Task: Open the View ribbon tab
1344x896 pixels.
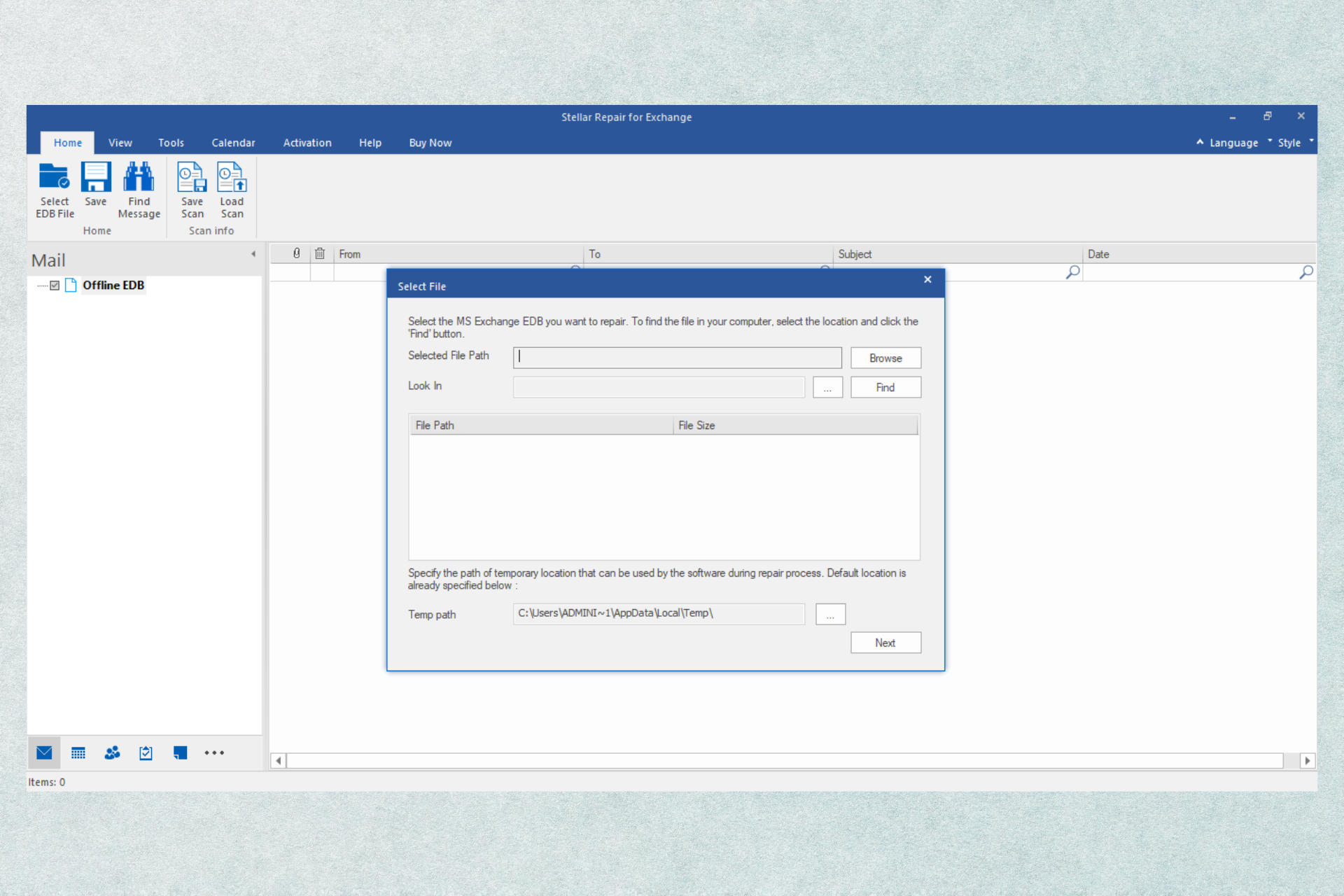Action: point(120,143)
